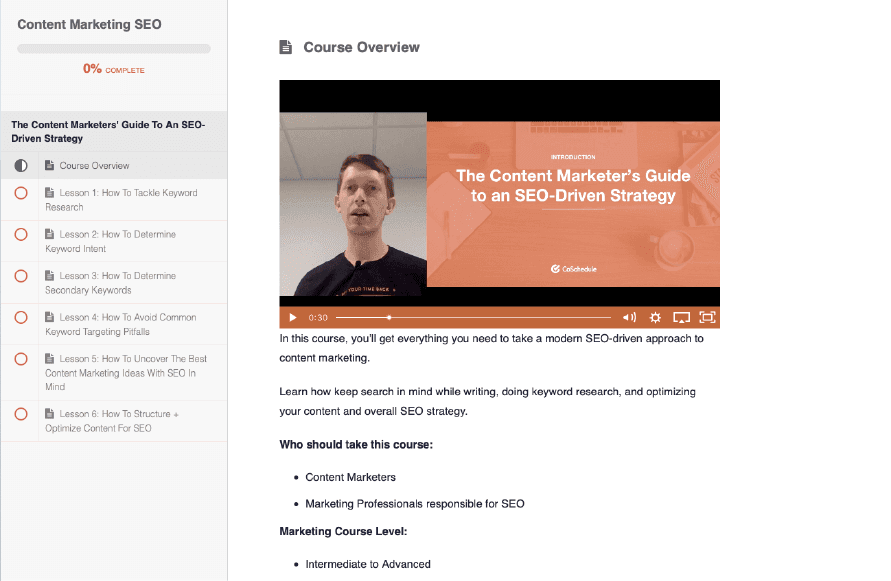Viewport: 891px width, 581px height.
Task: Click the AirPlay cast icon
Action: tap(681, 318)
